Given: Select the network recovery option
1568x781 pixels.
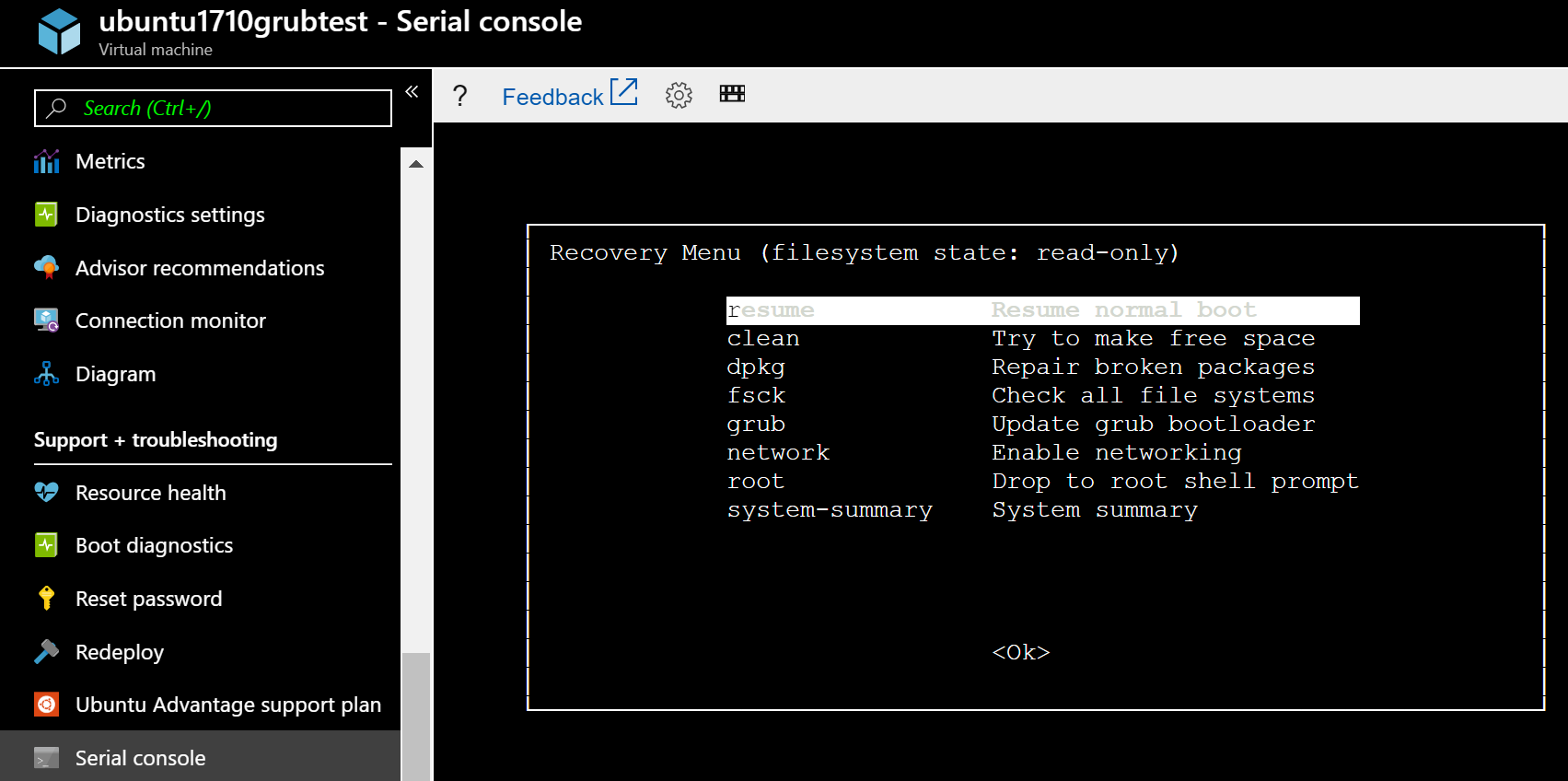Looking at the screenshot, I should (778, 453).
